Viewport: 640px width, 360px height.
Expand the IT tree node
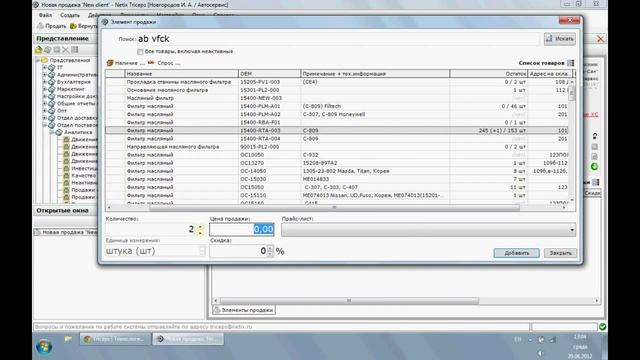(x=44, y=67)
